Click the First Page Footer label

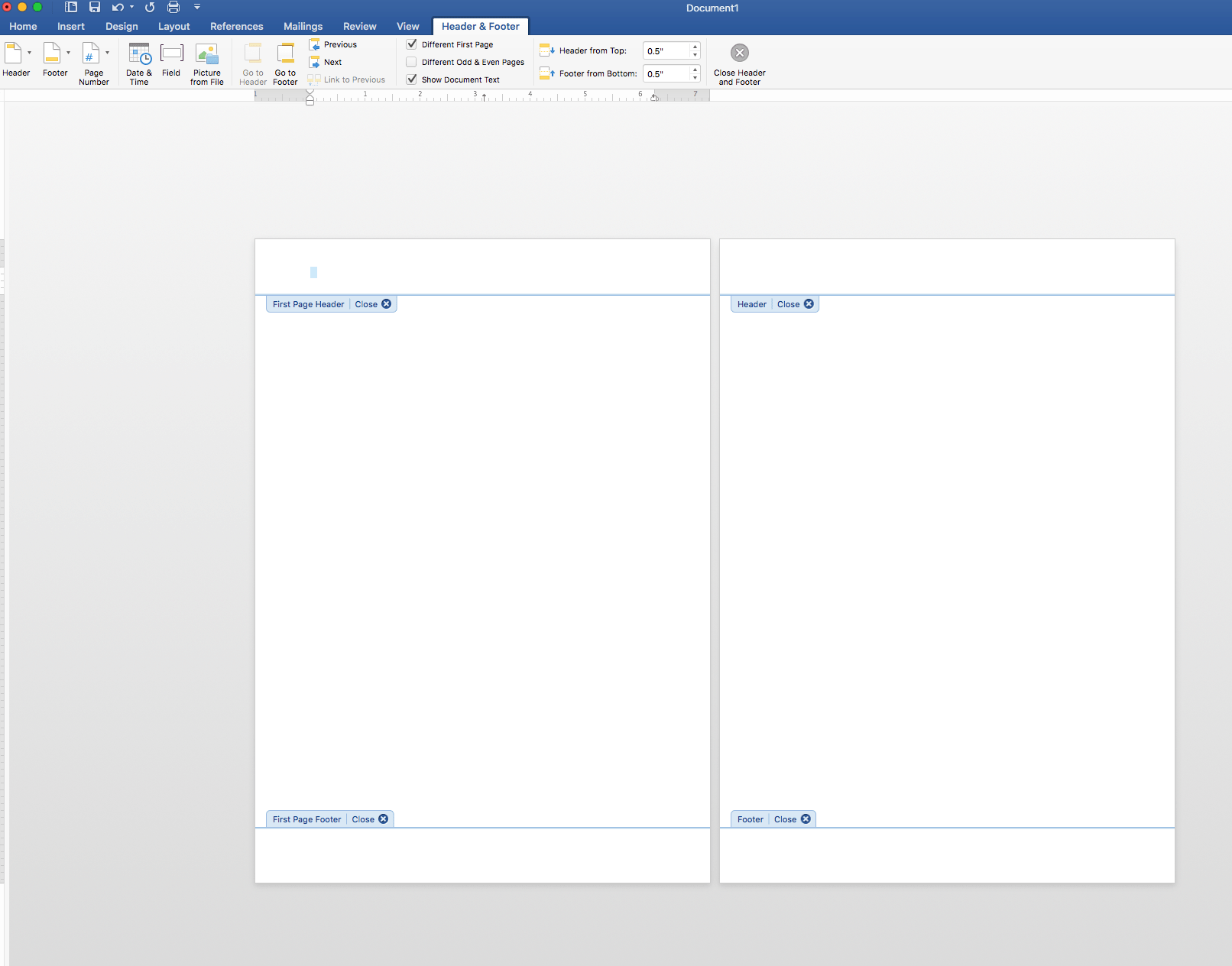tap(307, 819)
